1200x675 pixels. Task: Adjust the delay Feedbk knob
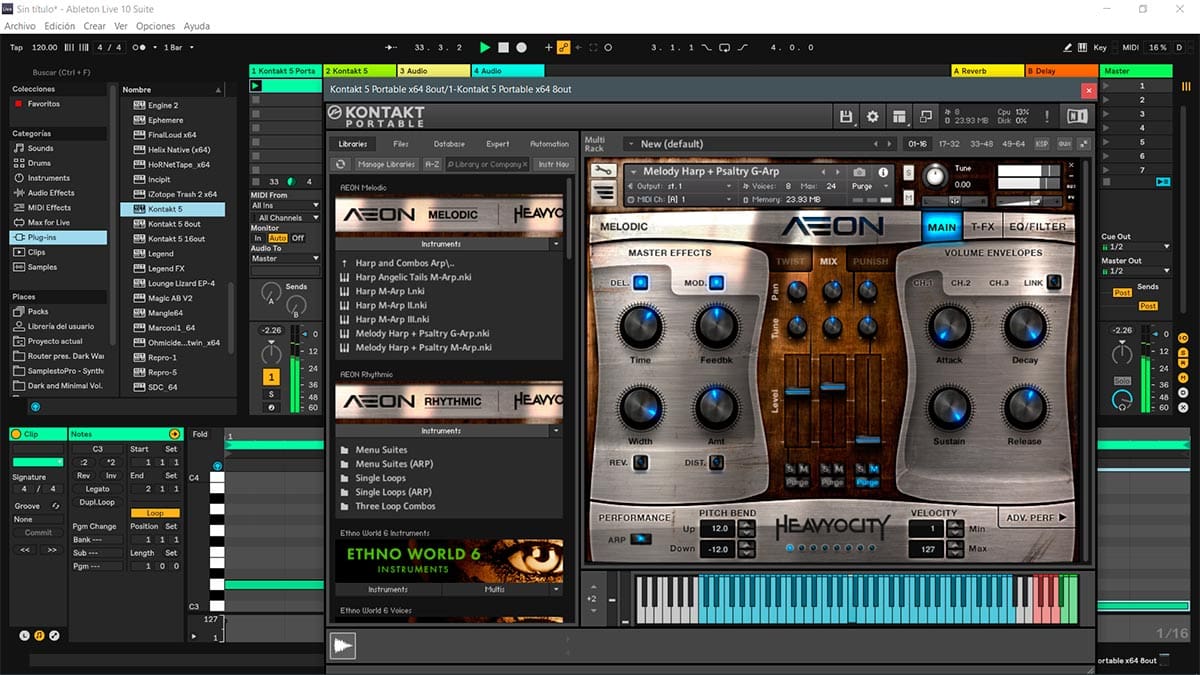[716, 327]
